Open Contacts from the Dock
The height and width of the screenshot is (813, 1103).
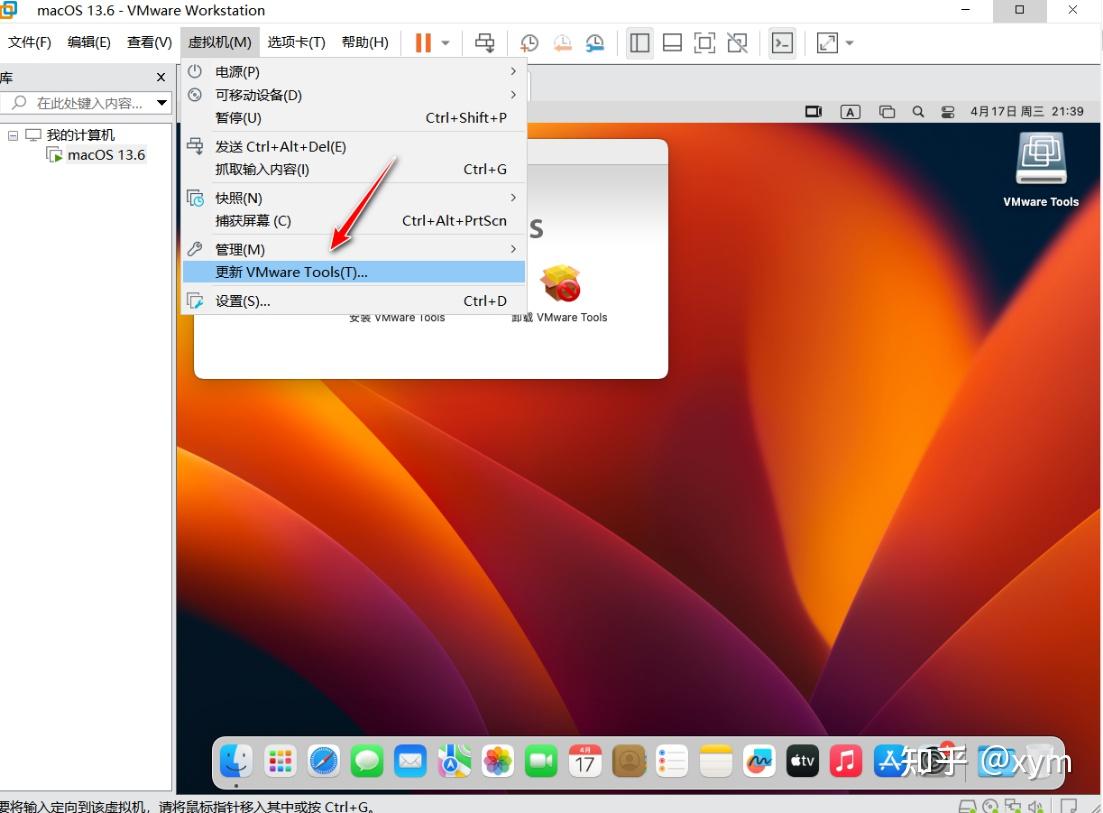pyautogui.click(x=629, y=762)
